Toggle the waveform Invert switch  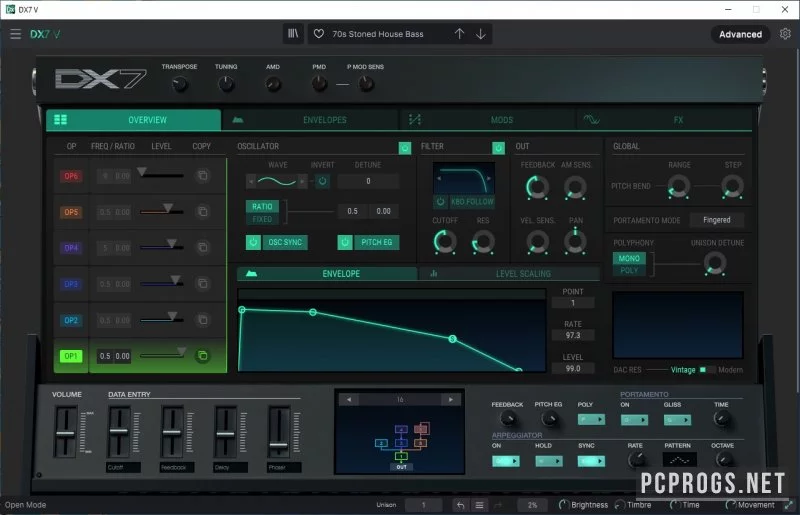pos(322,181)
